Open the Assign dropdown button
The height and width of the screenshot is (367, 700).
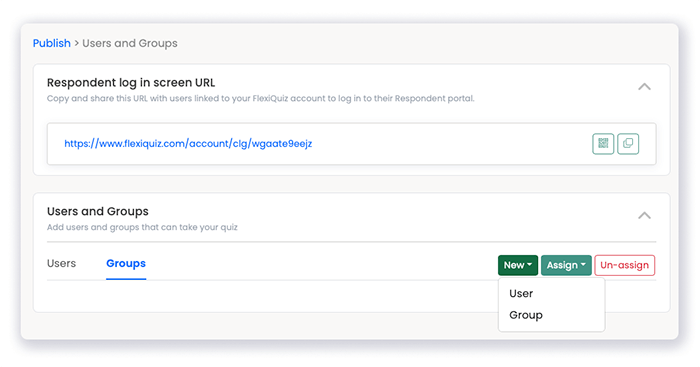[x=566, y=265]
